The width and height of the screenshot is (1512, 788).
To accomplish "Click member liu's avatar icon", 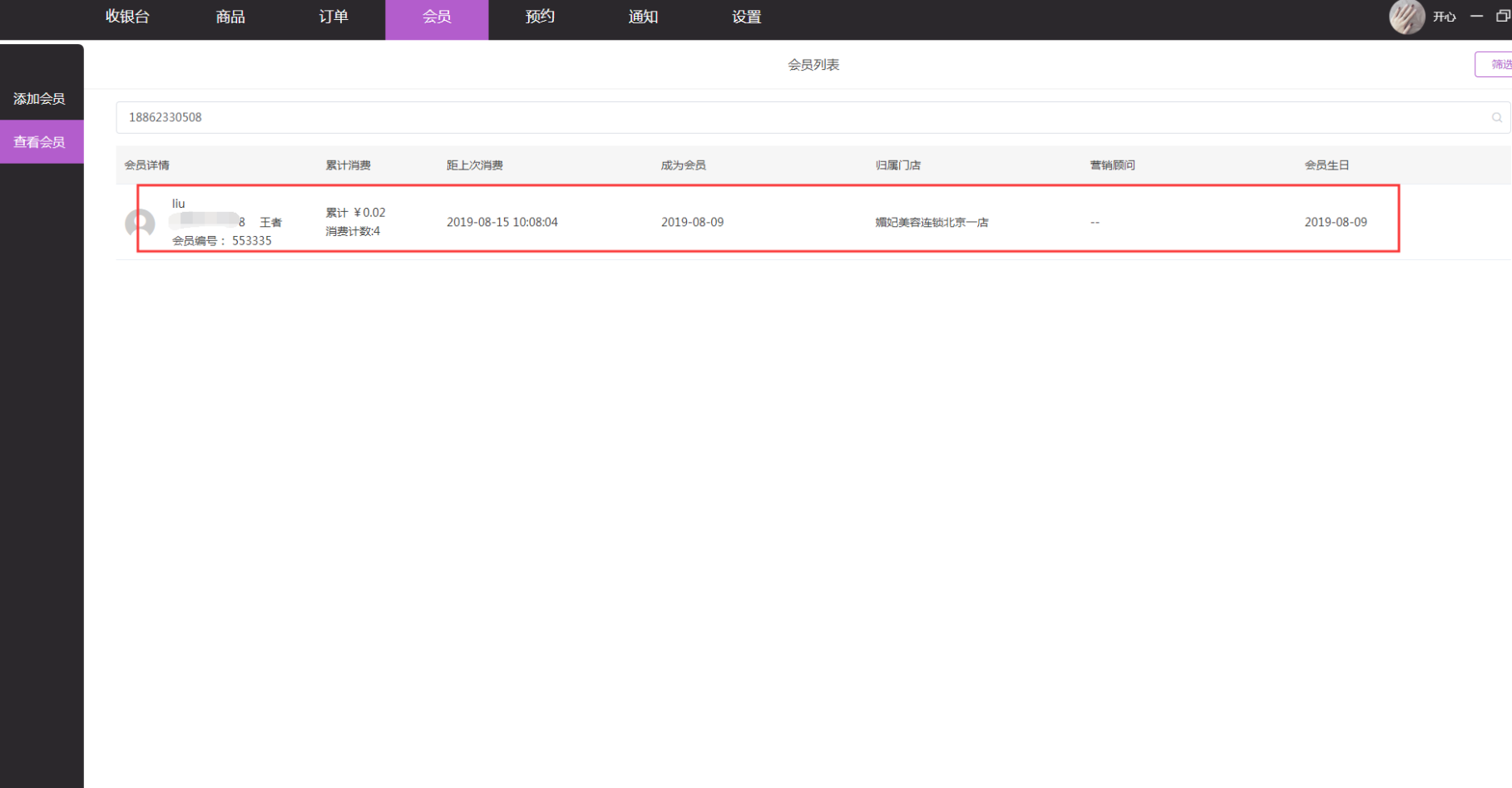I will point(140,223).
